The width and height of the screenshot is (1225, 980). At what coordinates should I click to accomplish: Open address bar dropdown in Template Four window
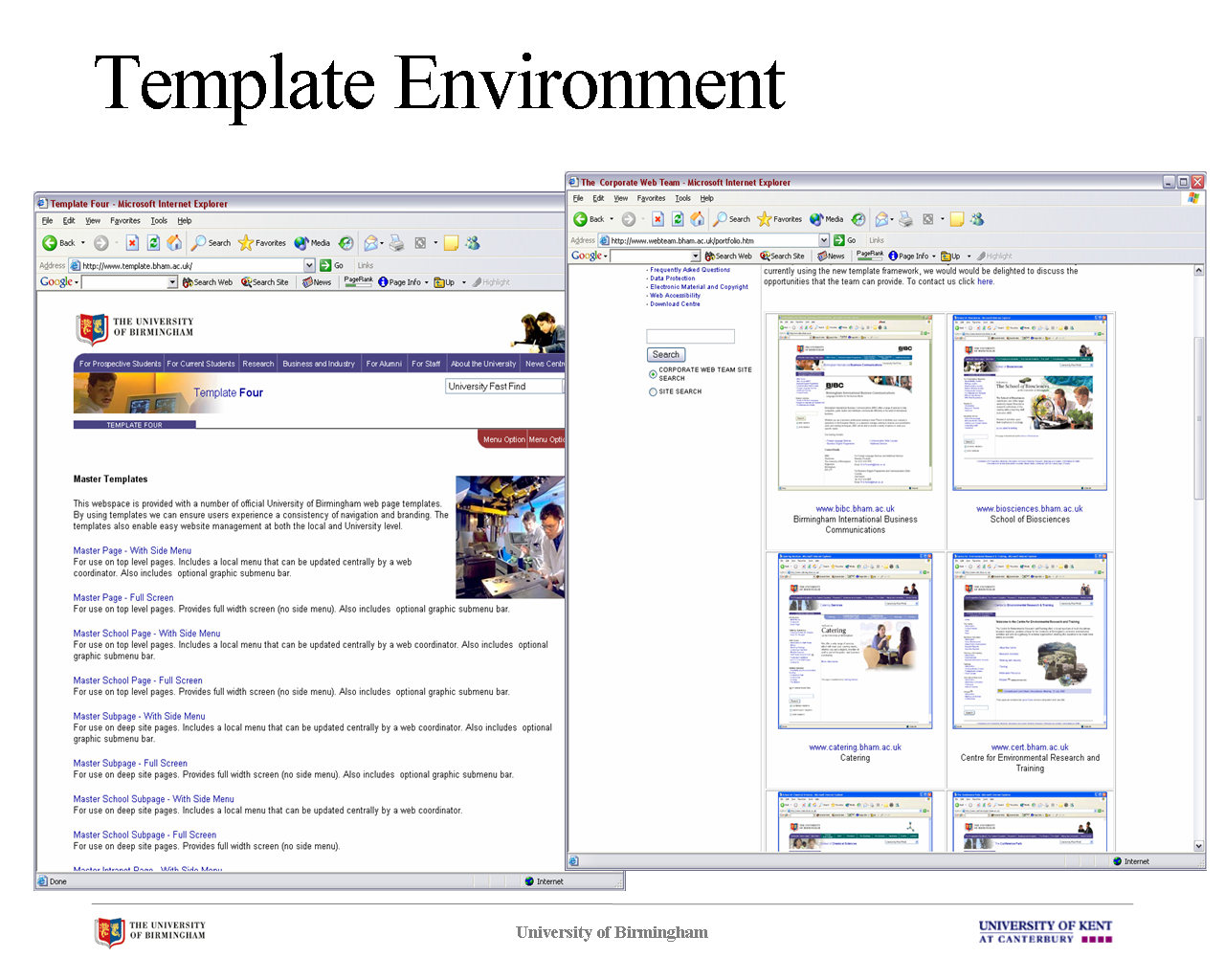tap(309, 265)
